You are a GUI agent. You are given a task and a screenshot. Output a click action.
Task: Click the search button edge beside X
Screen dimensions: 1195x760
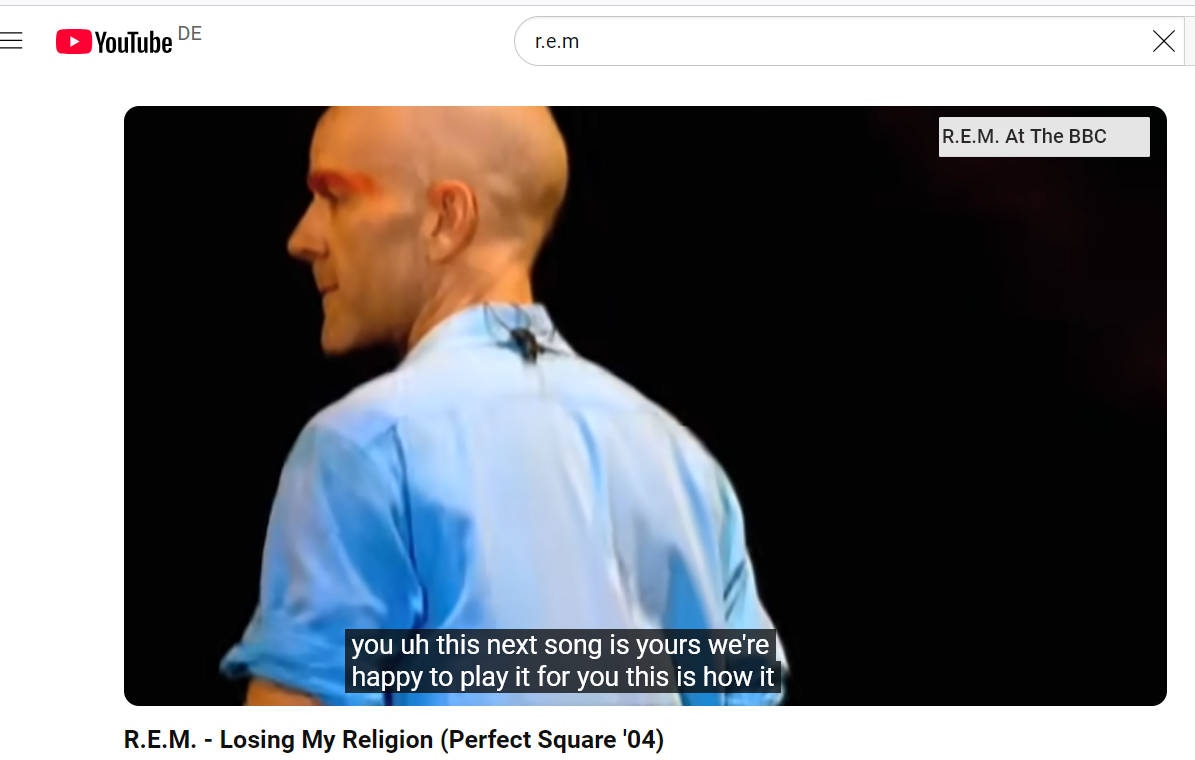pos(1190,41)
